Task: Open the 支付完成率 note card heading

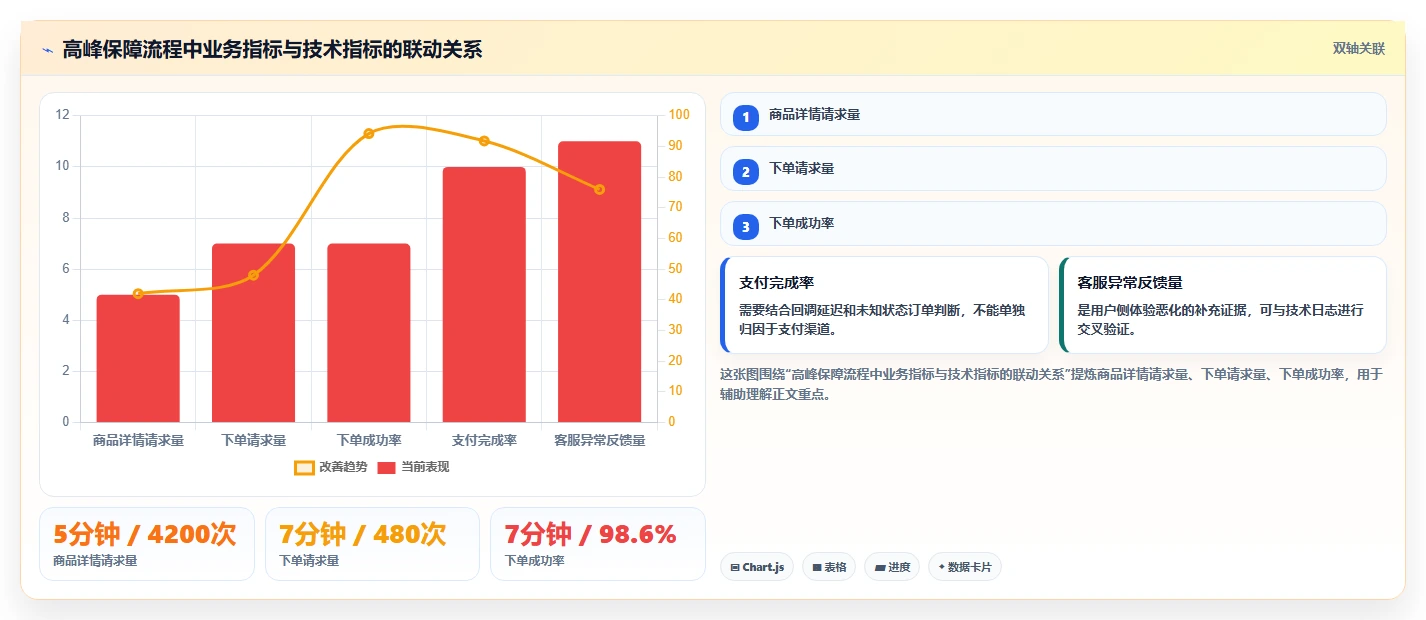Action: tap(776, 283)
